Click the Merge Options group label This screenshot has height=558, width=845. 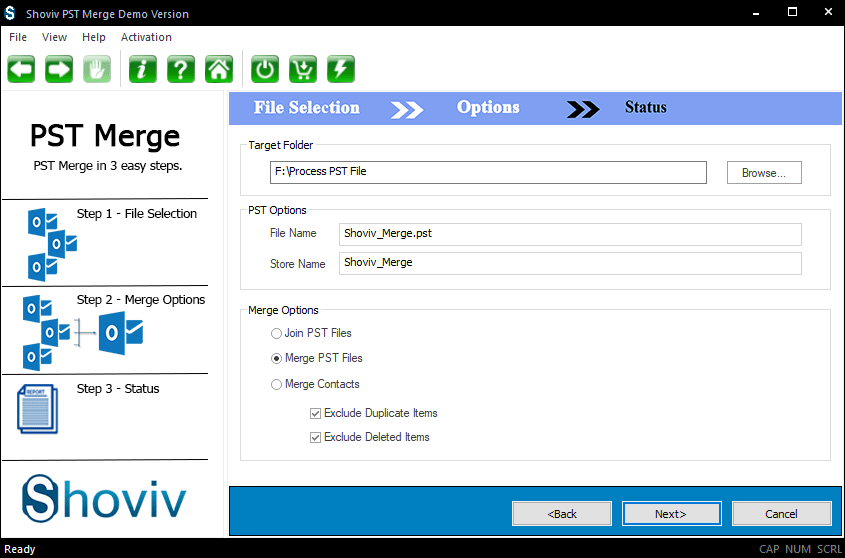click(x=283, y=311)
